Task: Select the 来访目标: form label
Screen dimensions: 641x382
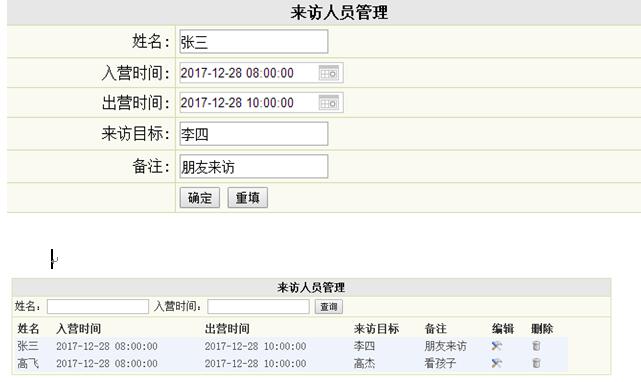Action: (x=136, y=134)
